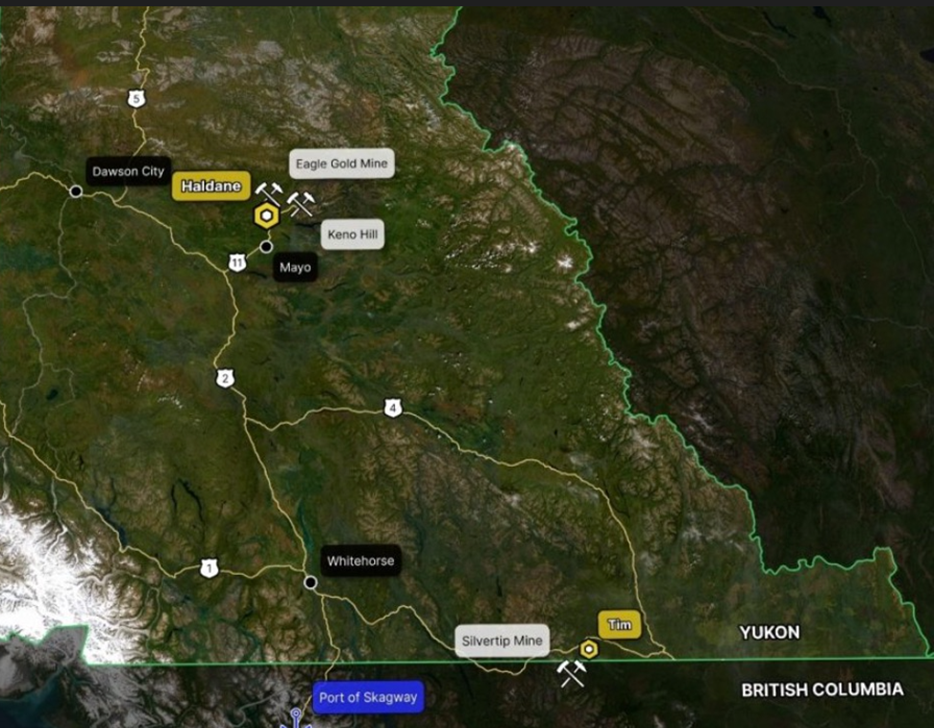Viewport: 934px width, 728px height.
Task: Select the Highway 11 route shield
Action: (236, 263)
